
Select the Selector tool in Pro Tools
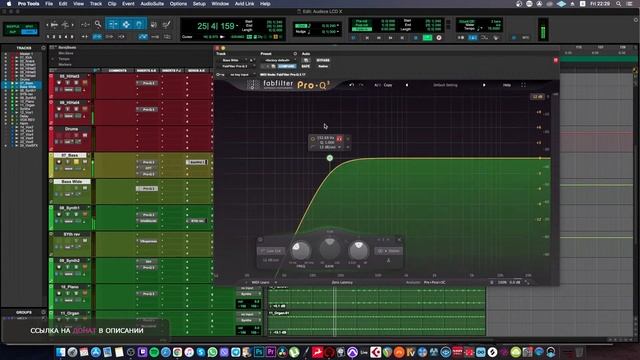[126, 24]
